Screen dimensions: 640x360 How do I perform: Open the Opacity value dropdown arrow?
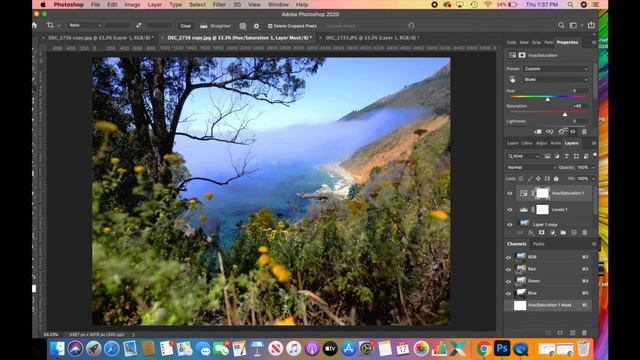(593, 167)
